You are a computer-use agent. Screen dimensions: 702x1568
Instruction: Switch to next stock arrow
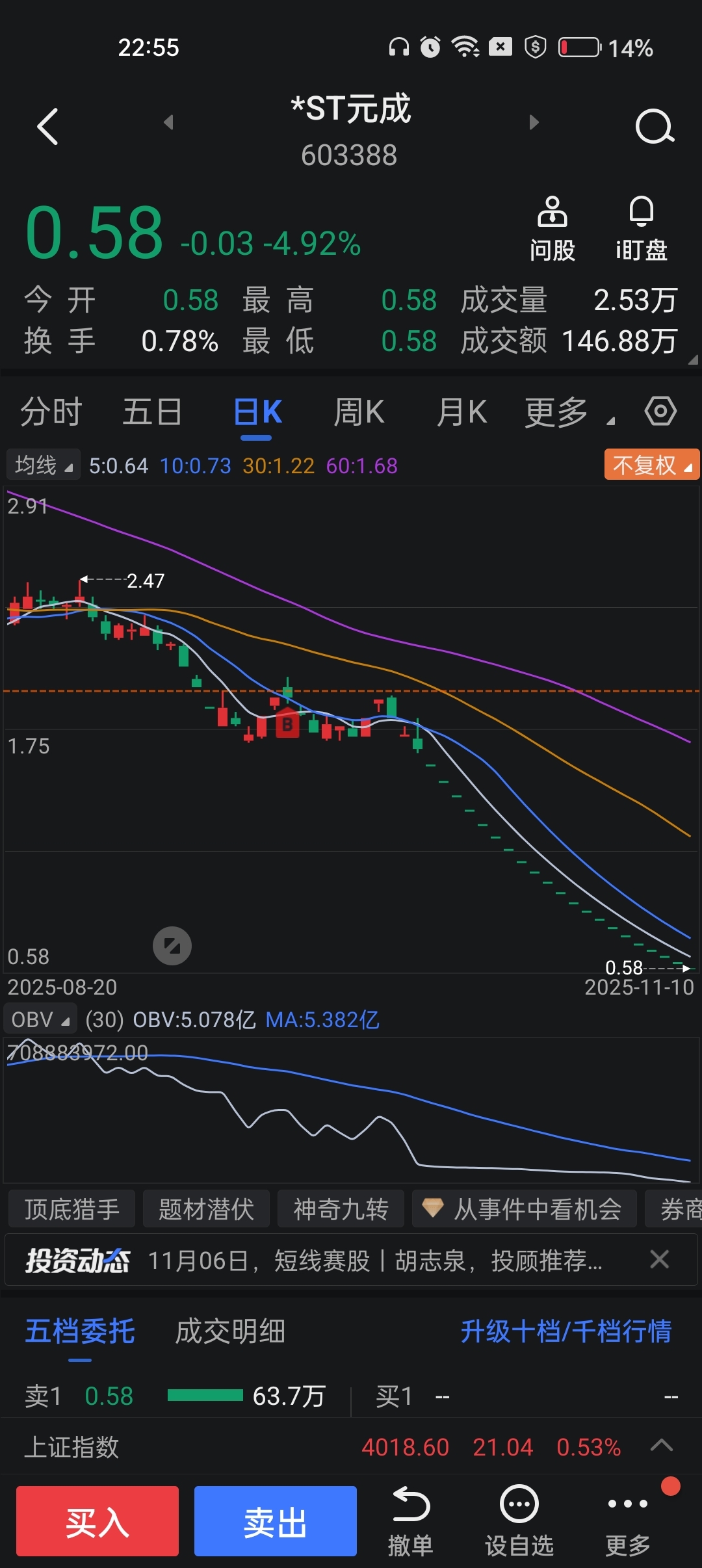pos(534,122)
